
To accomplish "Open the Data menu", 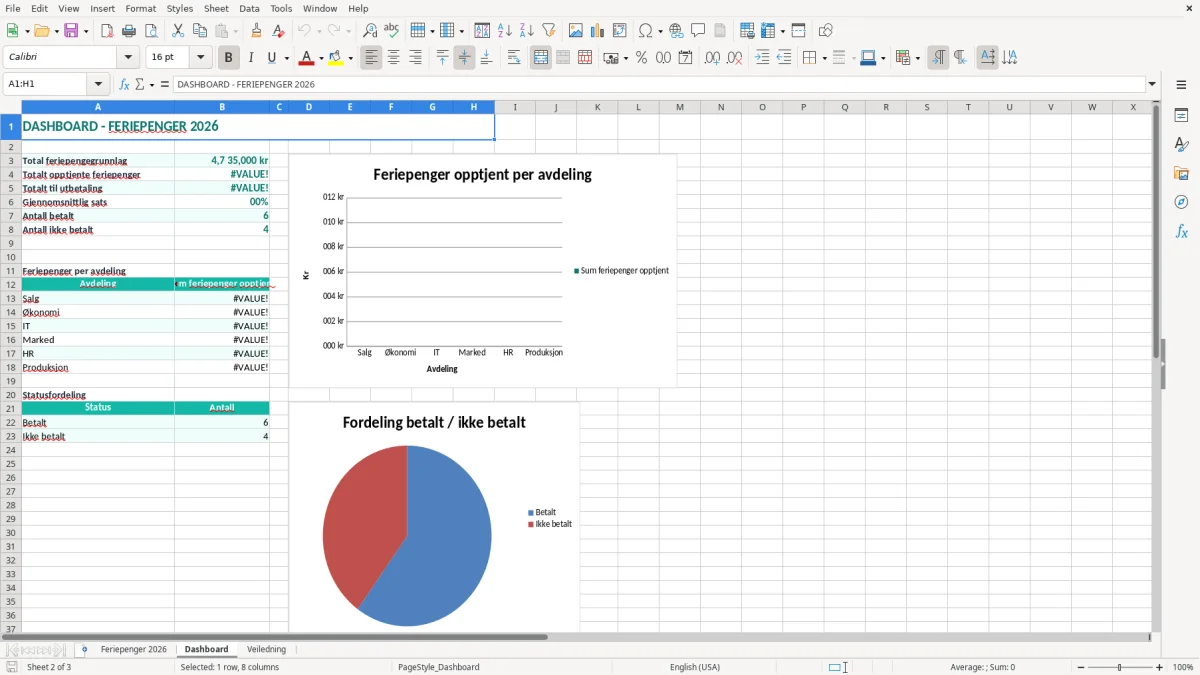I will (x=249, y=8).
